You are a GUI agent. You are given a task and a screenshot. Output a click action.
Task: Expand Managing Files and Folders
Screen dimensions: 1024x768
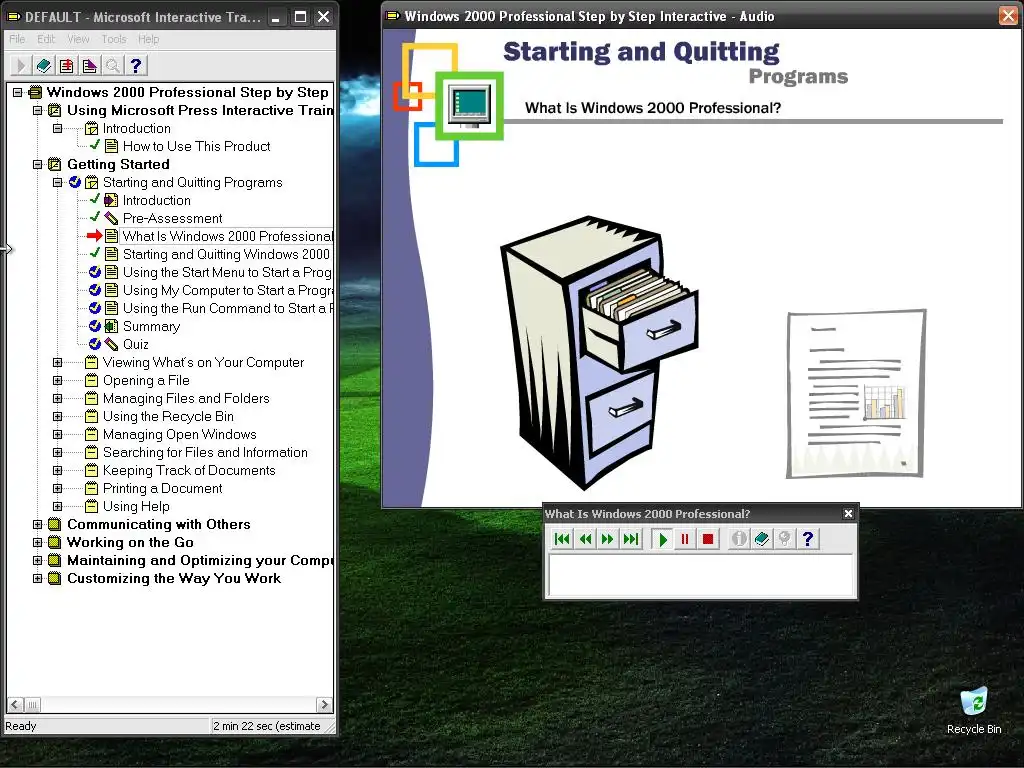pyautogui.click(x=57, y=398)
